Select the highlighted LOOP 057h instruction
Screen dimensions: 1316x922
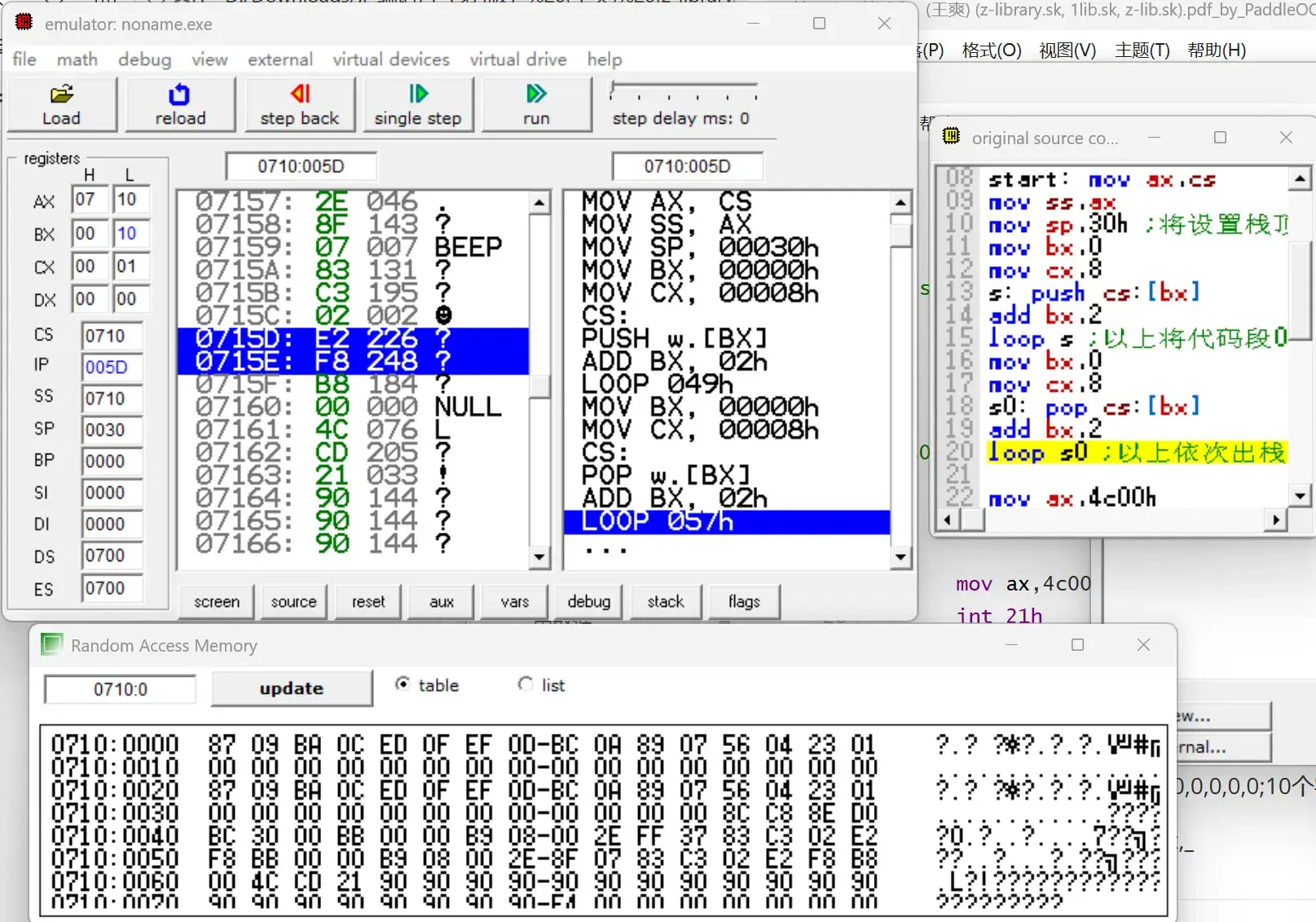(x=727, y=521)
